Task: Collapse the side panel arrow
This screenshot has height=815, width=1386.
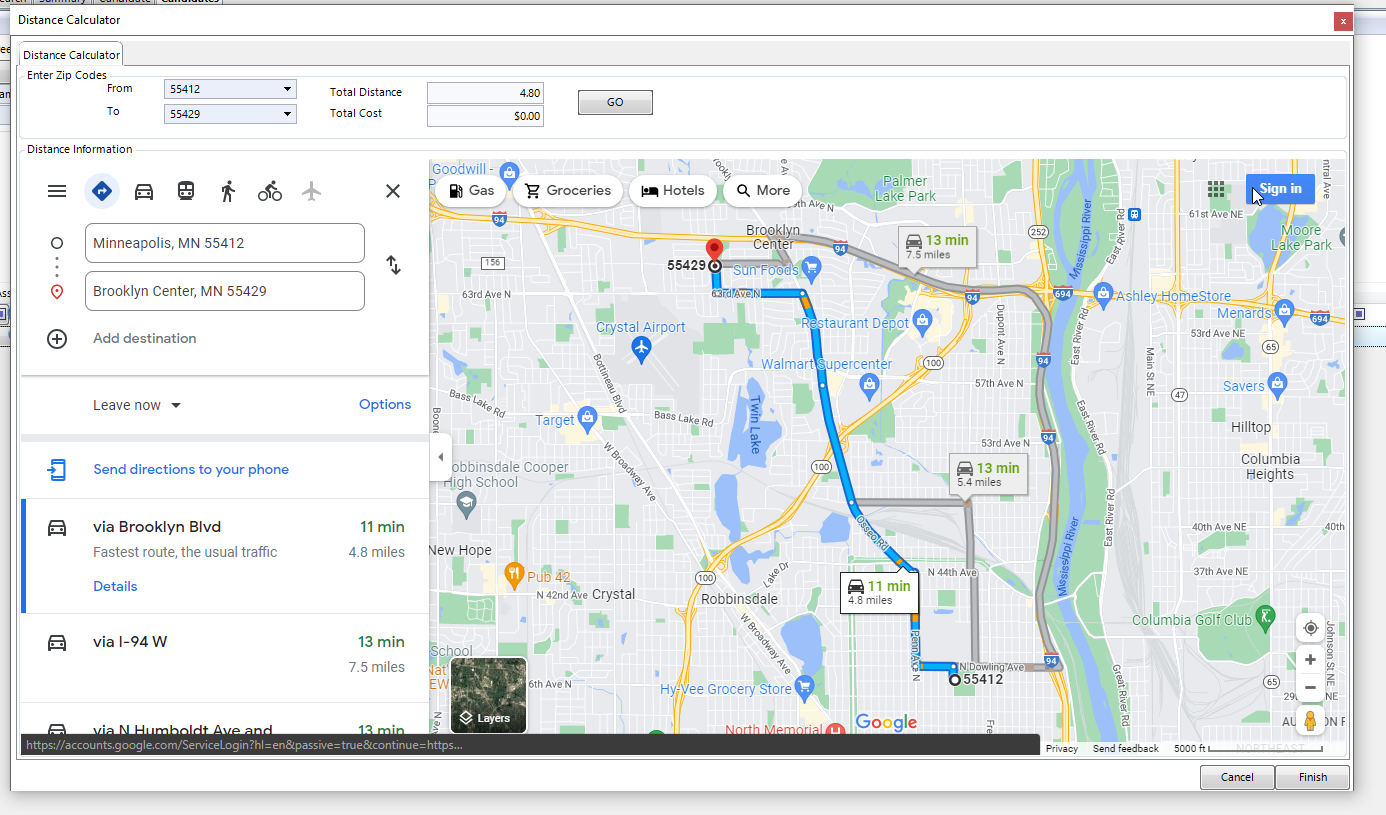Action: (441, 457)
